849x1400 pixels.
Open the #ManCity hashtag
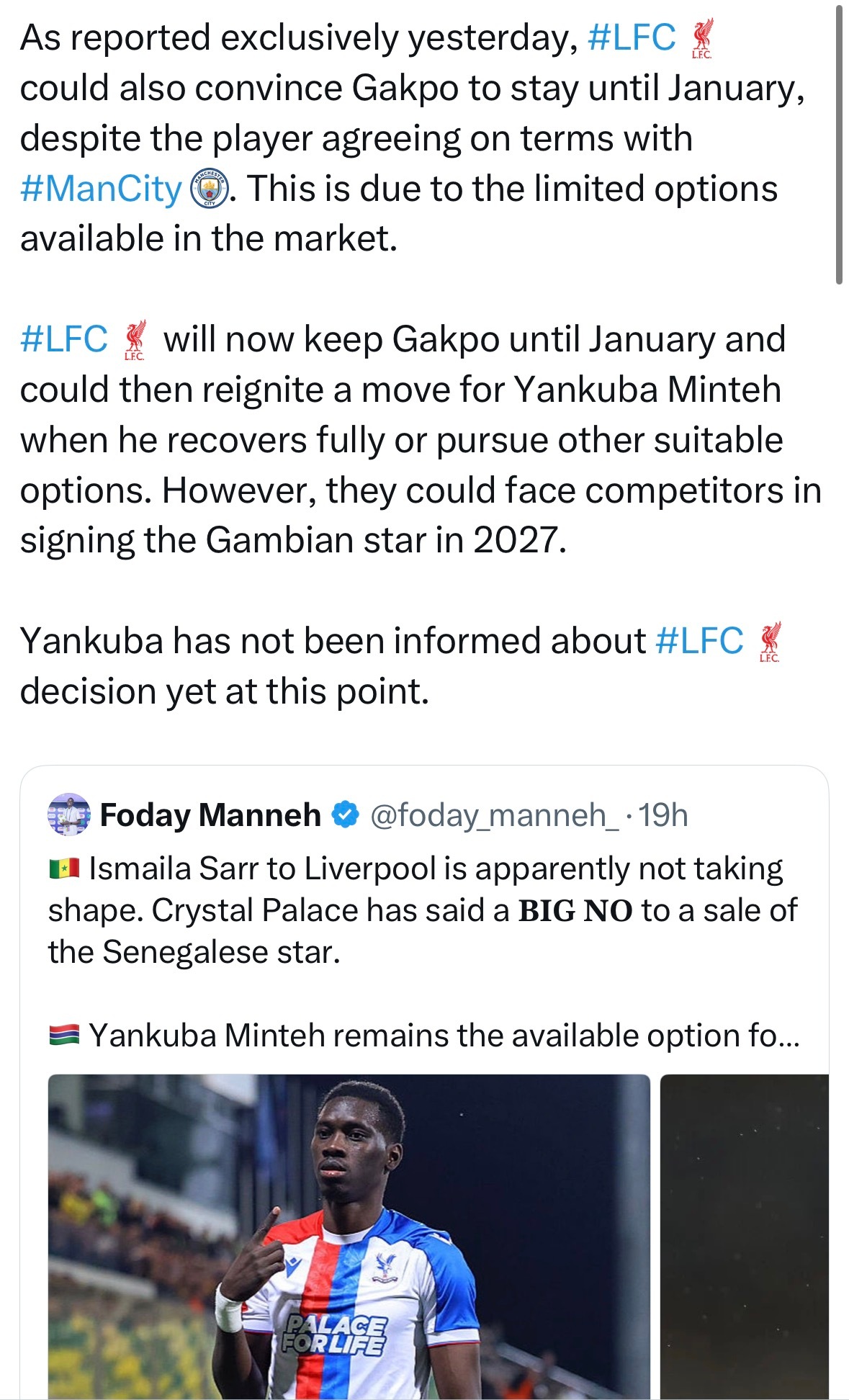[x=101, y=189]
